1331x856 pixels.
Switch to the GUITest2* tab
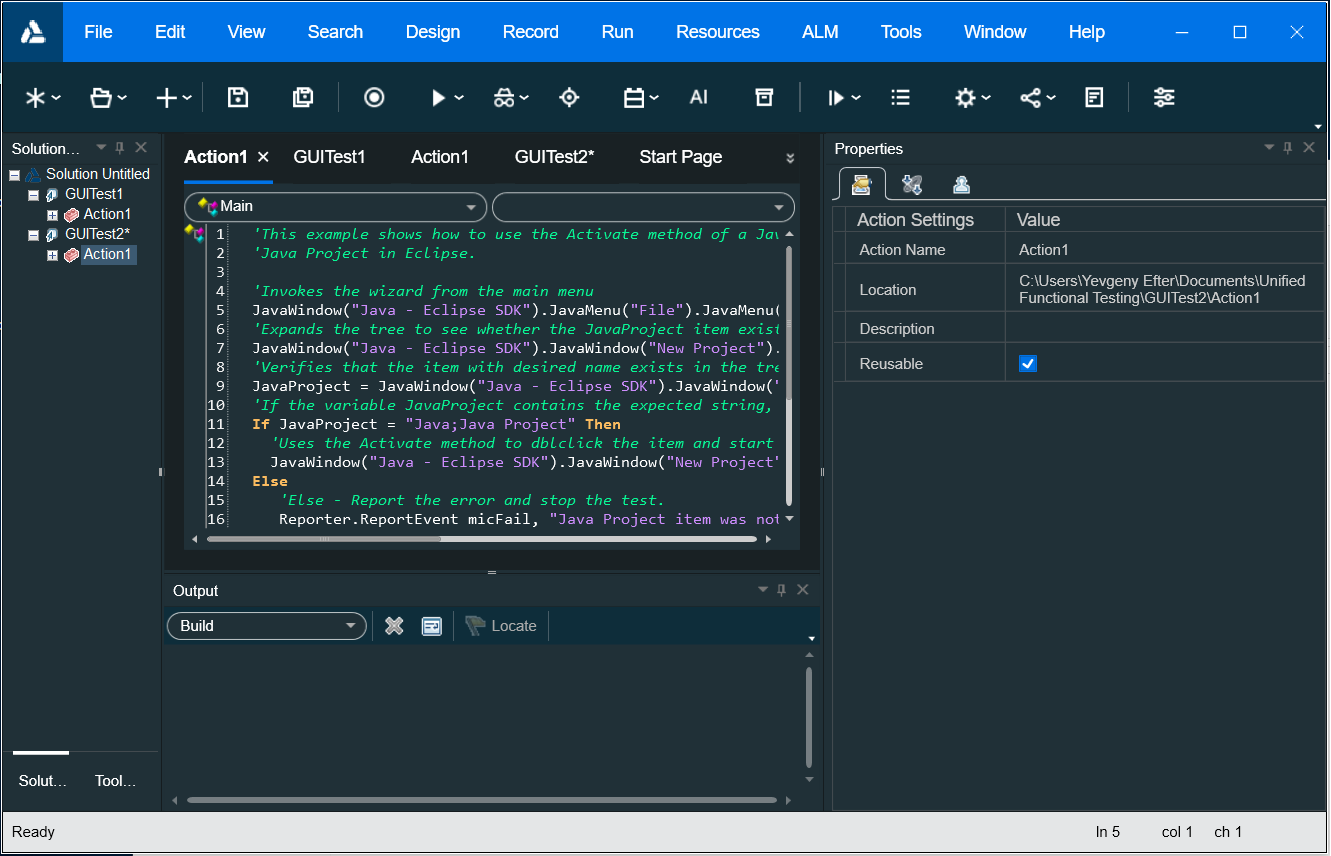click(x=554, y=157)
